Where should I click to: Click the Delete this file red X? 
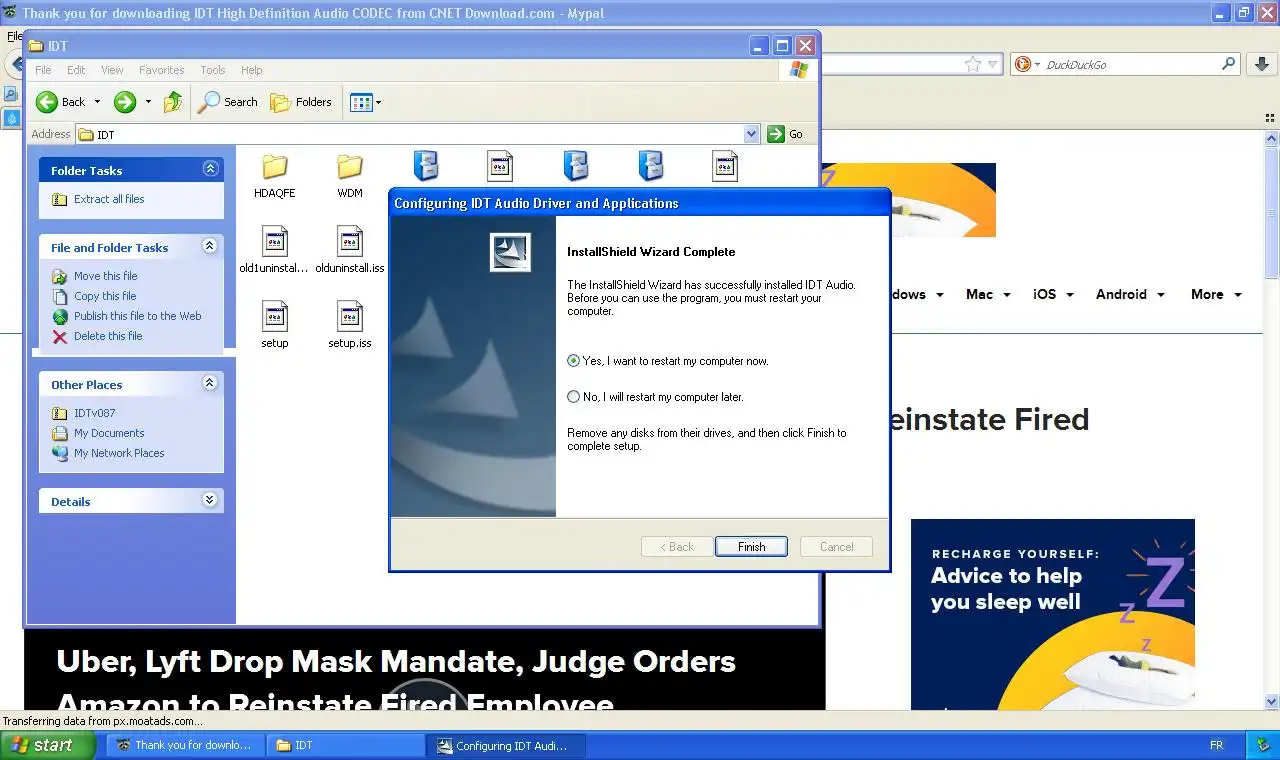[60, 336]
